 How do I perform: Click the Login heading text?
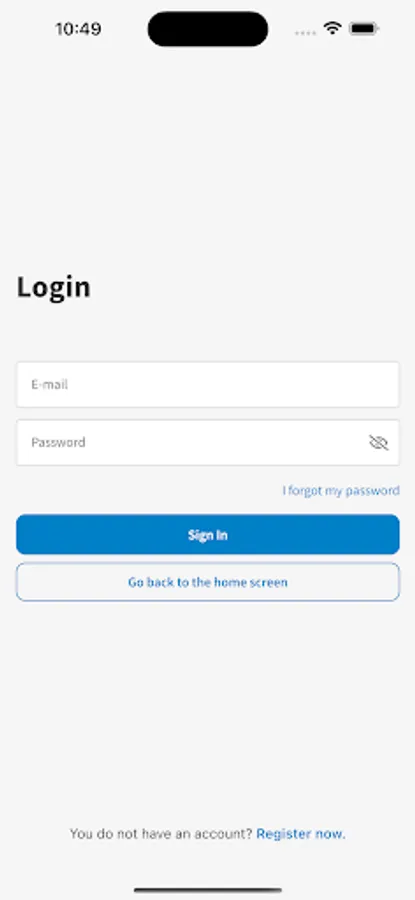pos(53,287)
